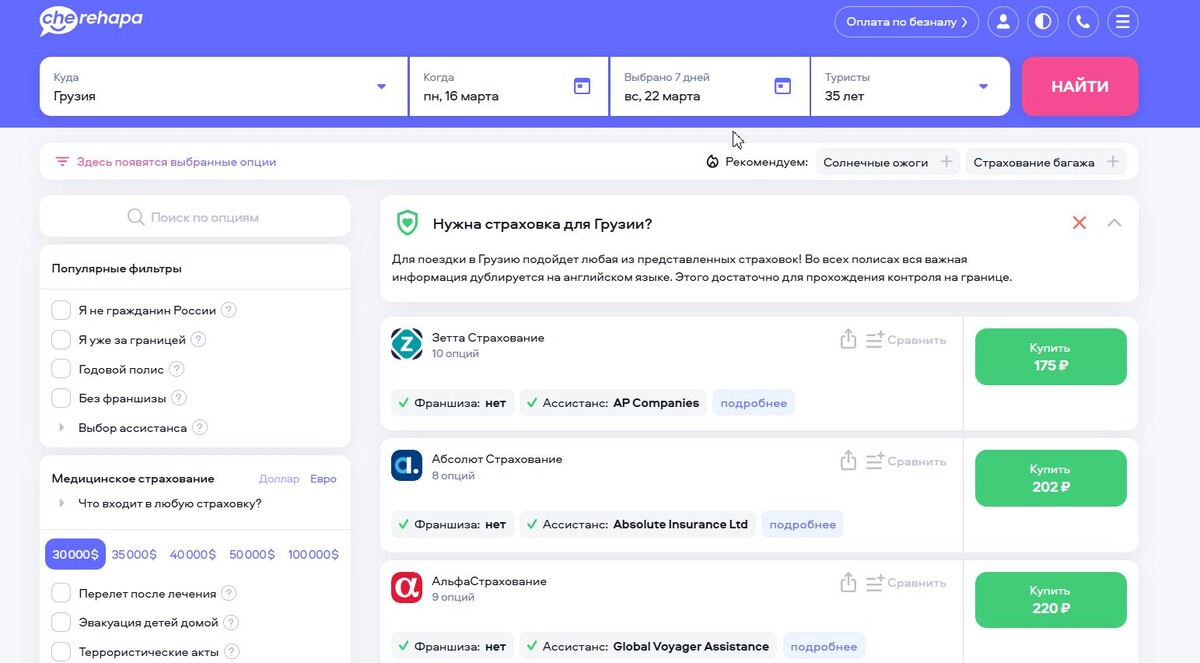Open подробнее for Absolute Insurance Ltd
This screenshot has height=663, width=1200.
click(802, 525)
